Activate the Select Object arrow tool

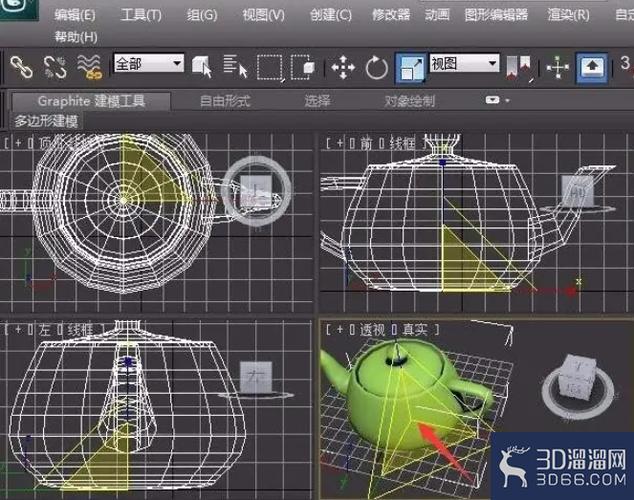202,67
